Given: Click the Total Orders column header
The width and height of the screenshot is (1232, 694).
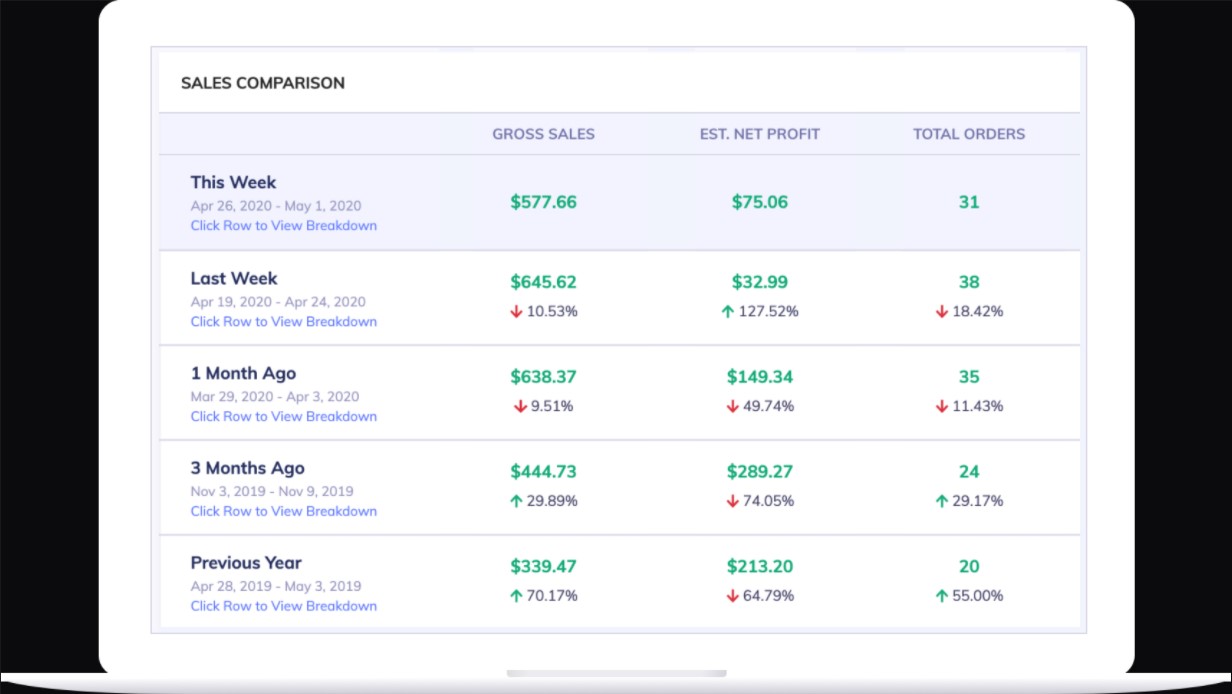Looking at the screenshot, I should point(969,134).
